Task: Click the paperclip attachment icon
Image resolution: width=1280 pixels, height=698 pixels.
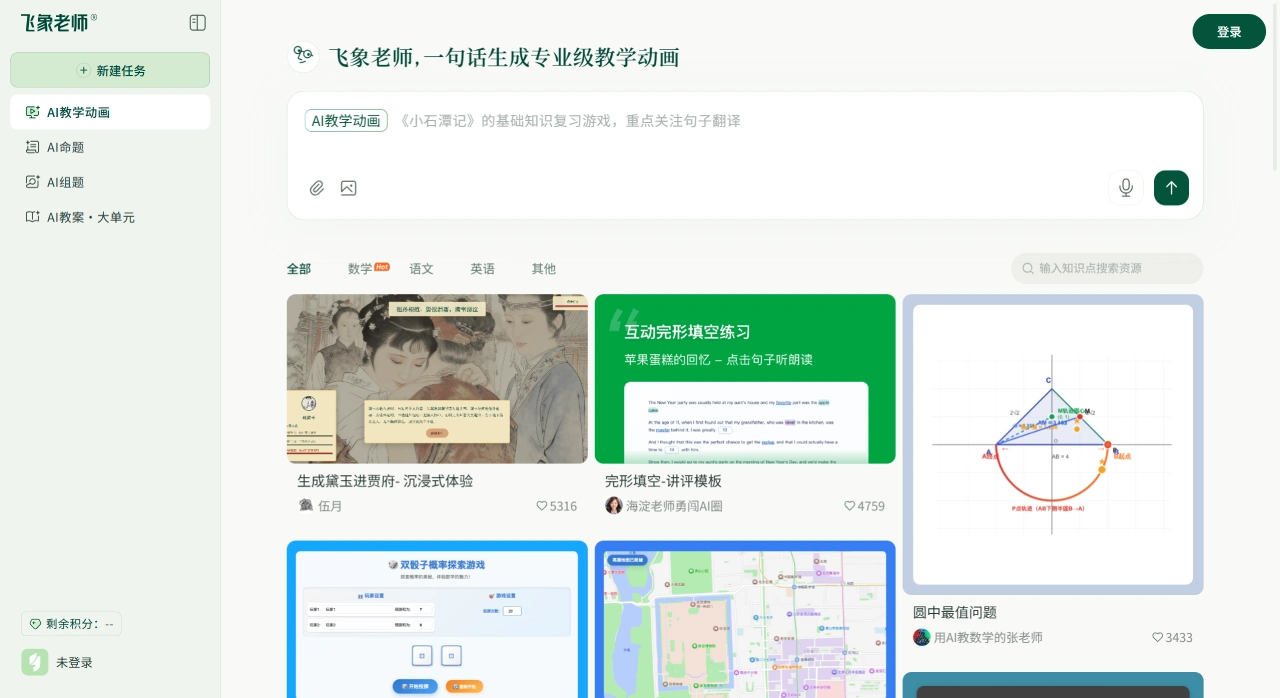Action: (x=317, y=188)
